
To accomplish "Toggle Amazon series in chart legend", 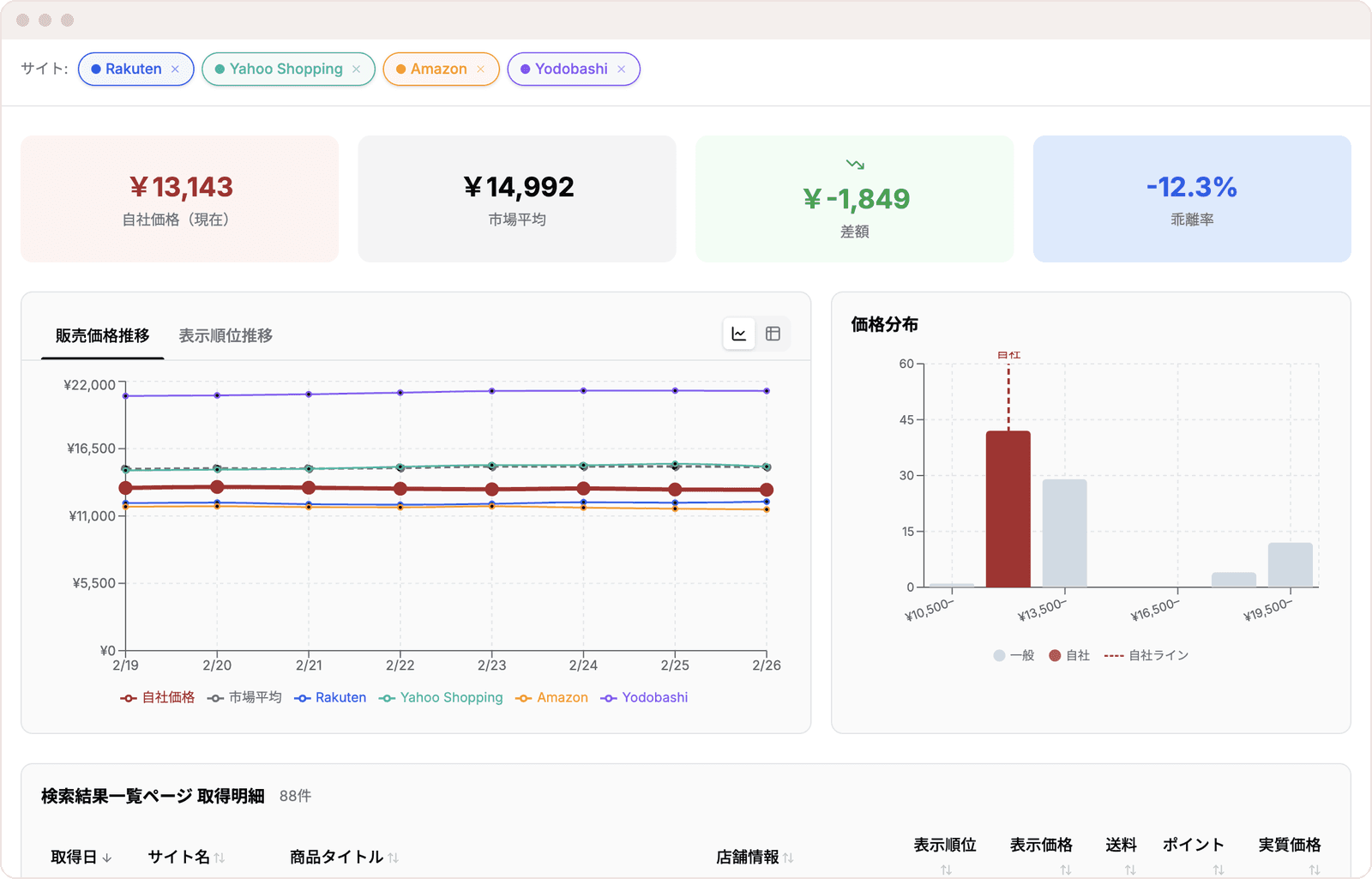I will 551,698.
